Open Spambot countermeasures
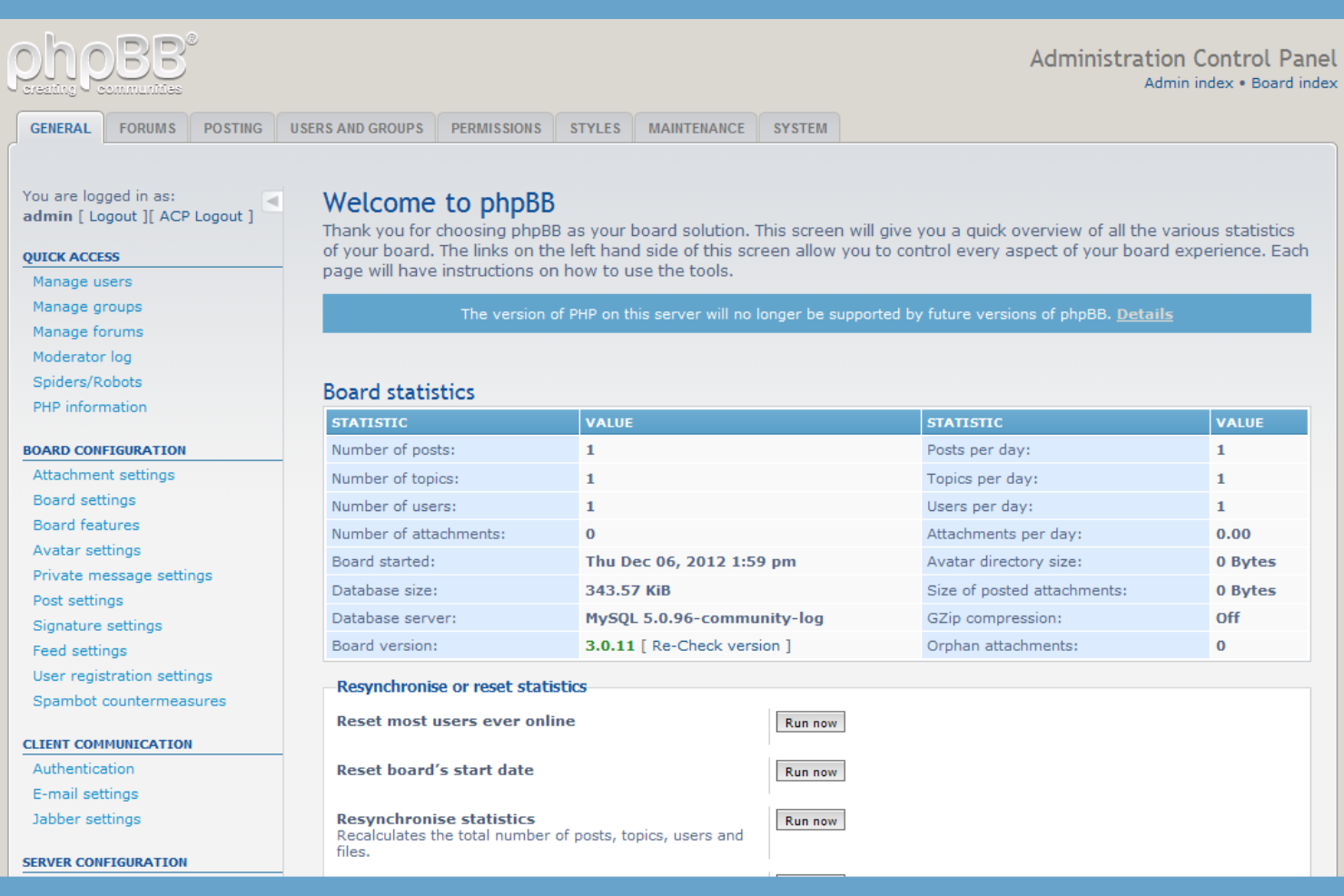The image size is (1344, 896). click(x=130, y=701)
